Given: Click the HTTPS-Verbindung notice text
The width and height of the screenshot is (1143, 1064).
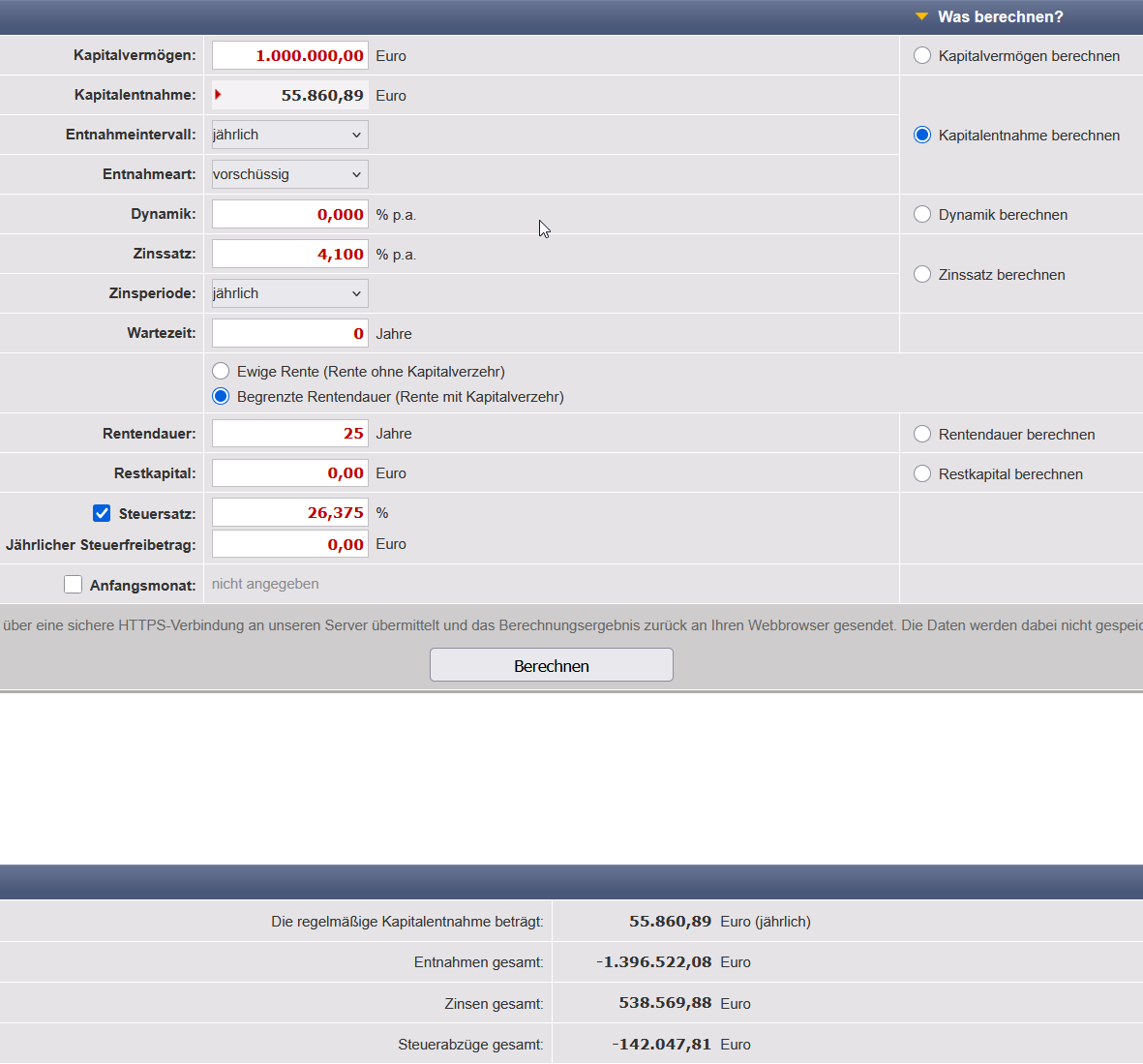Looking at the screenshot, I should 571,625.
